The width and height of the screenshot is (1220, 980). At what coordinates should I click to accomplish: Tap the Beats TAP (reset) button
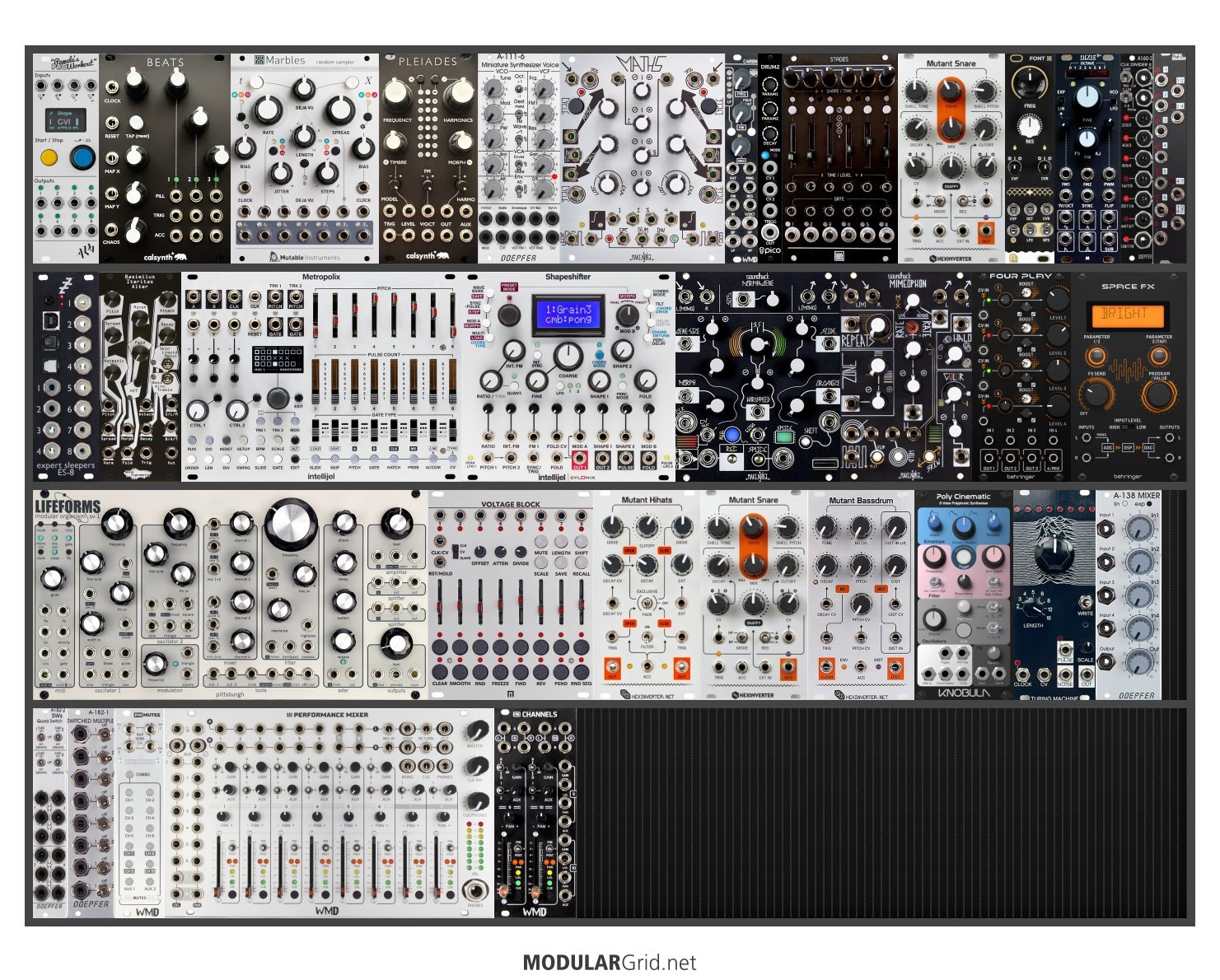point(135,124)
